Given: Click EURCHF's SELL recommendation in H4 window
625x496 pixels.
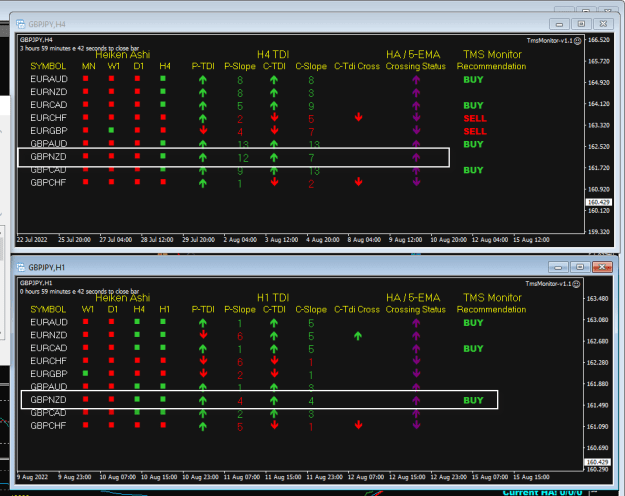Looking at the screenshot, I should (x=475, y=118).
